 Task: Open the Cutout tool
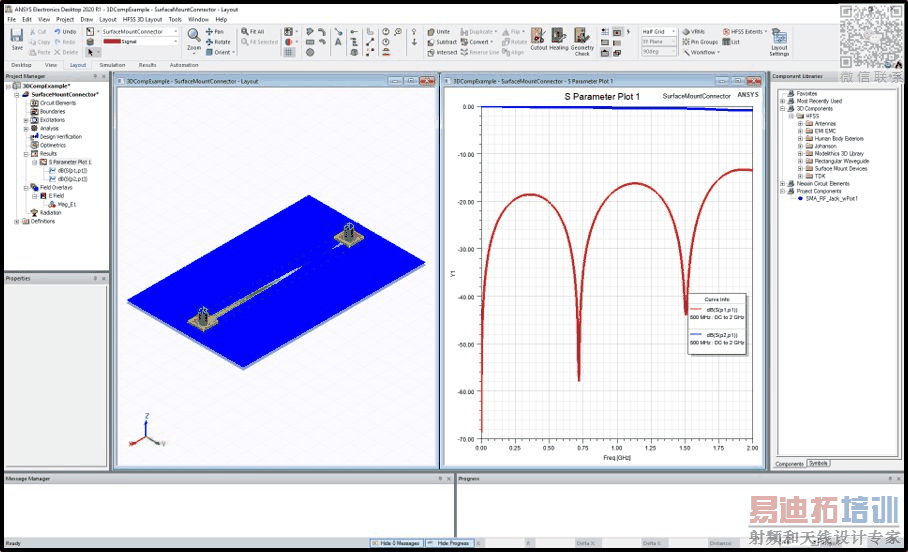coord(539,39)
